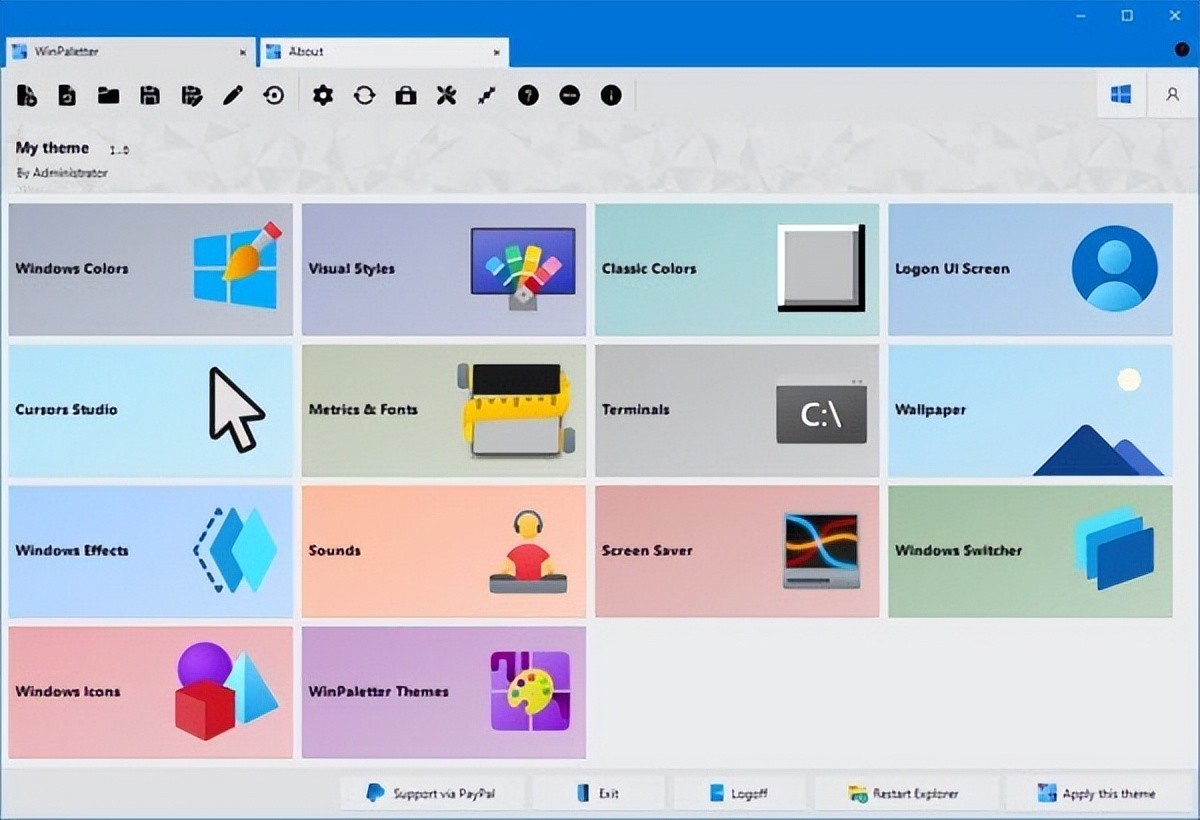This screenshot has height=820, width=1200.
Task: Close the WinPaletter tab
Action: [243, 52]
